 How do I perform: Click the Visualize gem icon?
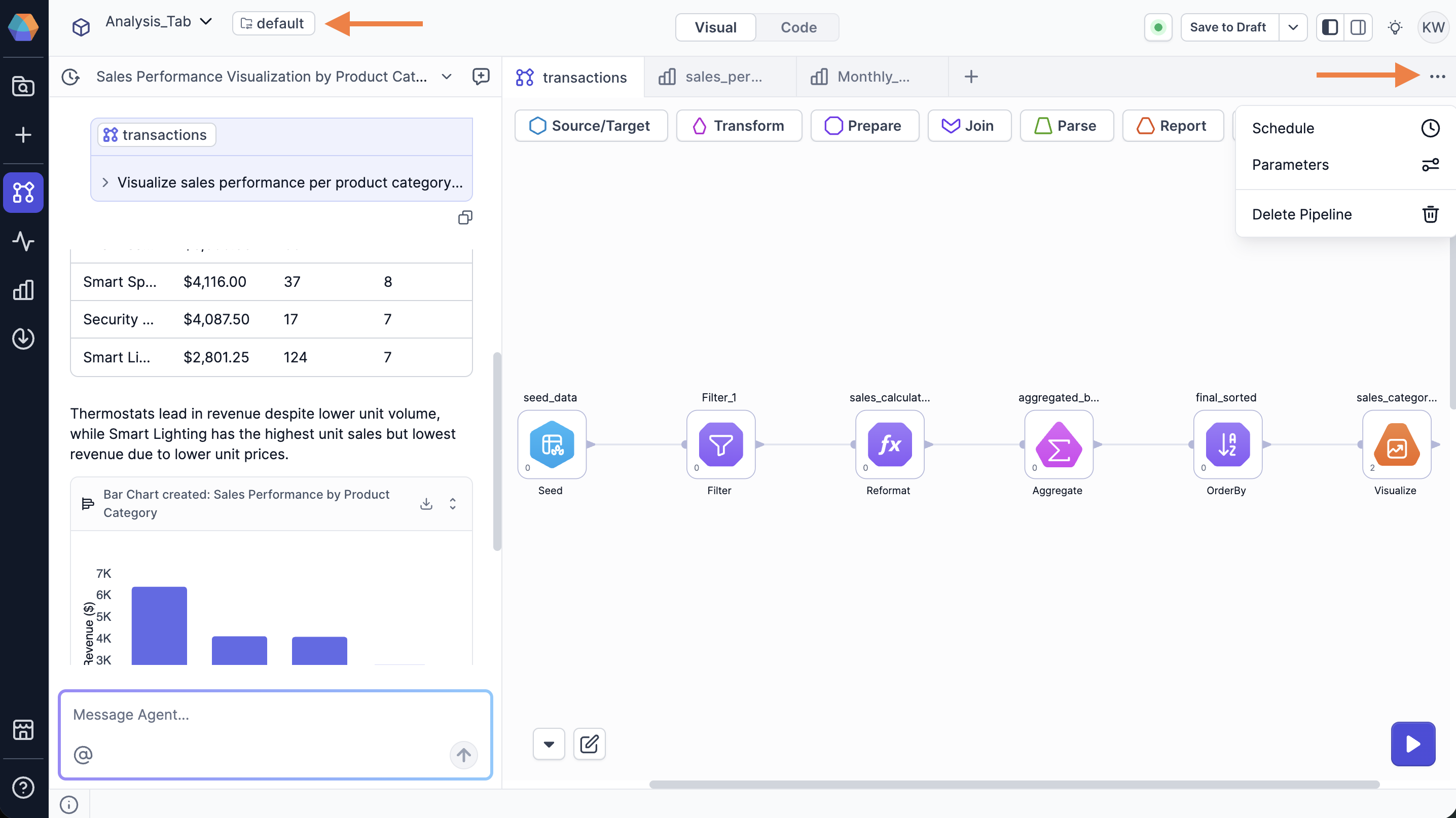1396,444
